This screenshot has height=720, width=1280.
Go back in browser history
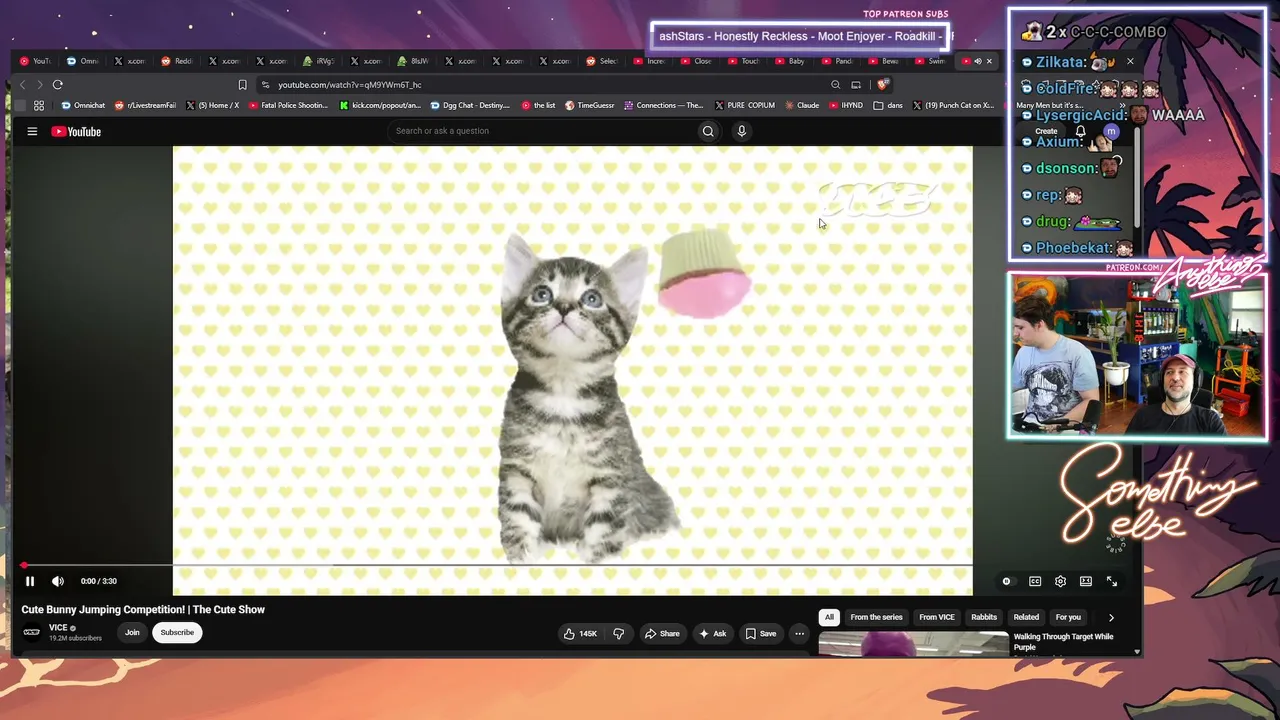[x=23, y=85]
